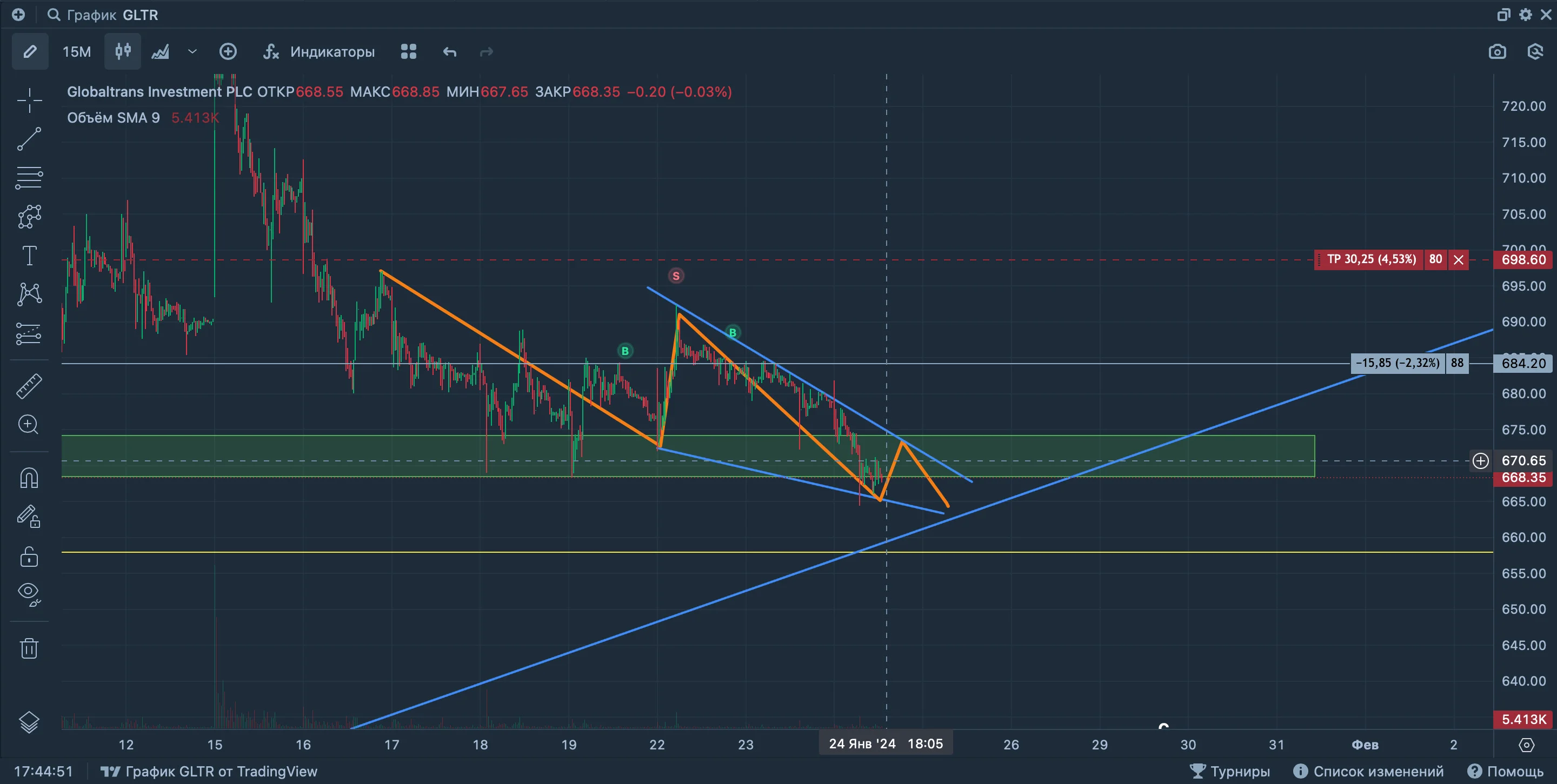Screen dimensions: 1557x784
Task: Open the Турниры section
Action: 1229,772
